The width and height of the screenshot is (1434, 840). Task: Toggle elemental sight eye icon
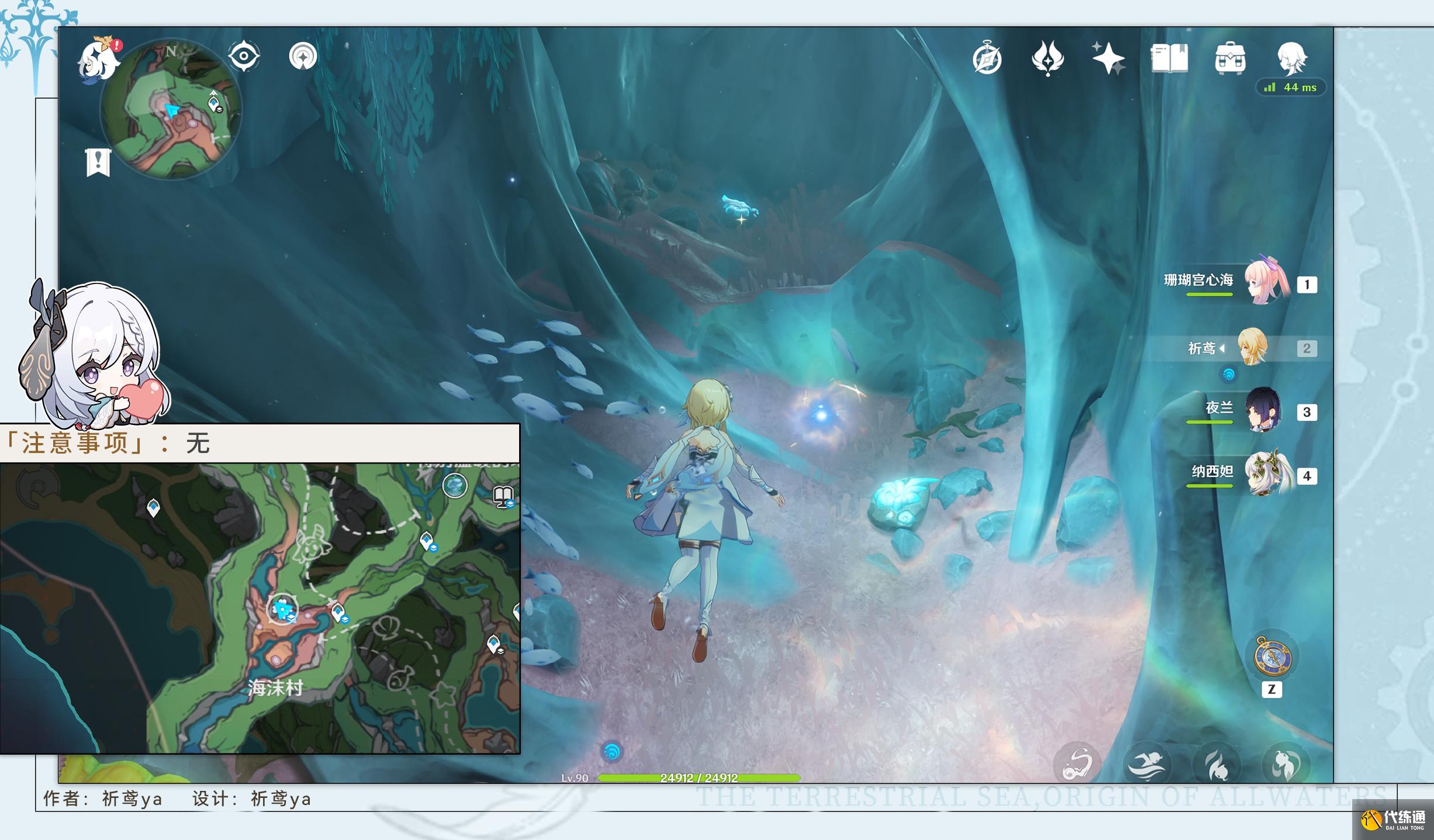point(244,57)
